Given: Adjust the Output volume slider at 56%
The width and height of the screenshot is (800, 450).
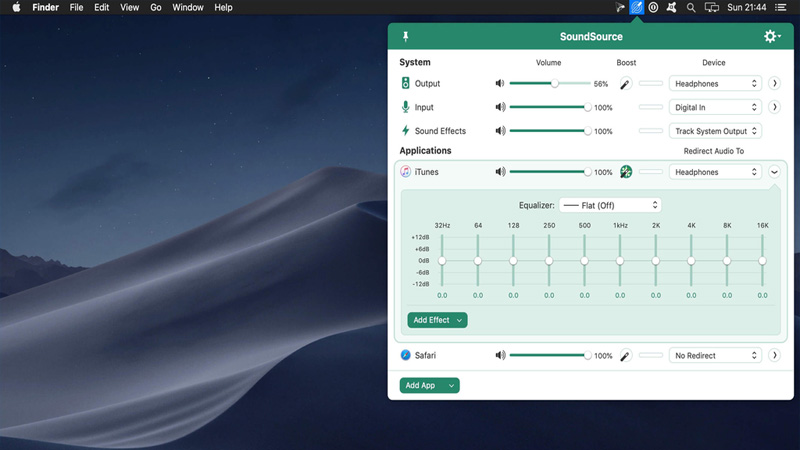Looking at the screenshot, I should pos(550,83).
